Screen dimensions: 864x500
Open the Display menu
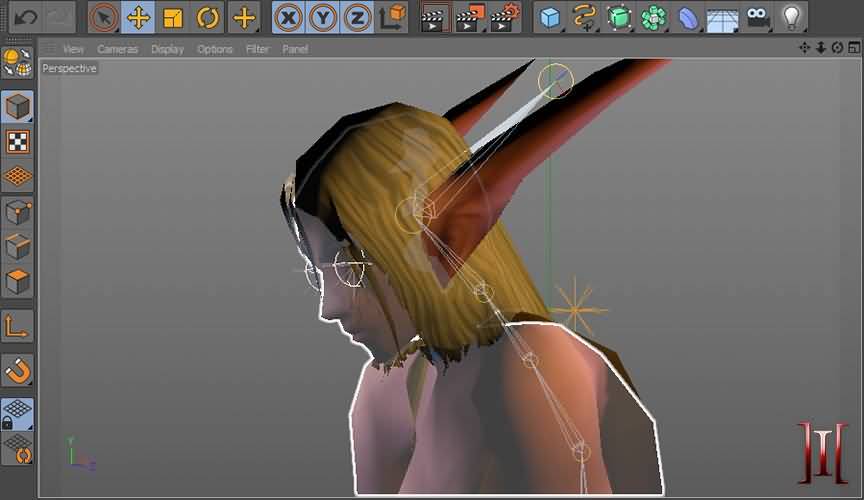coord(168,49)
